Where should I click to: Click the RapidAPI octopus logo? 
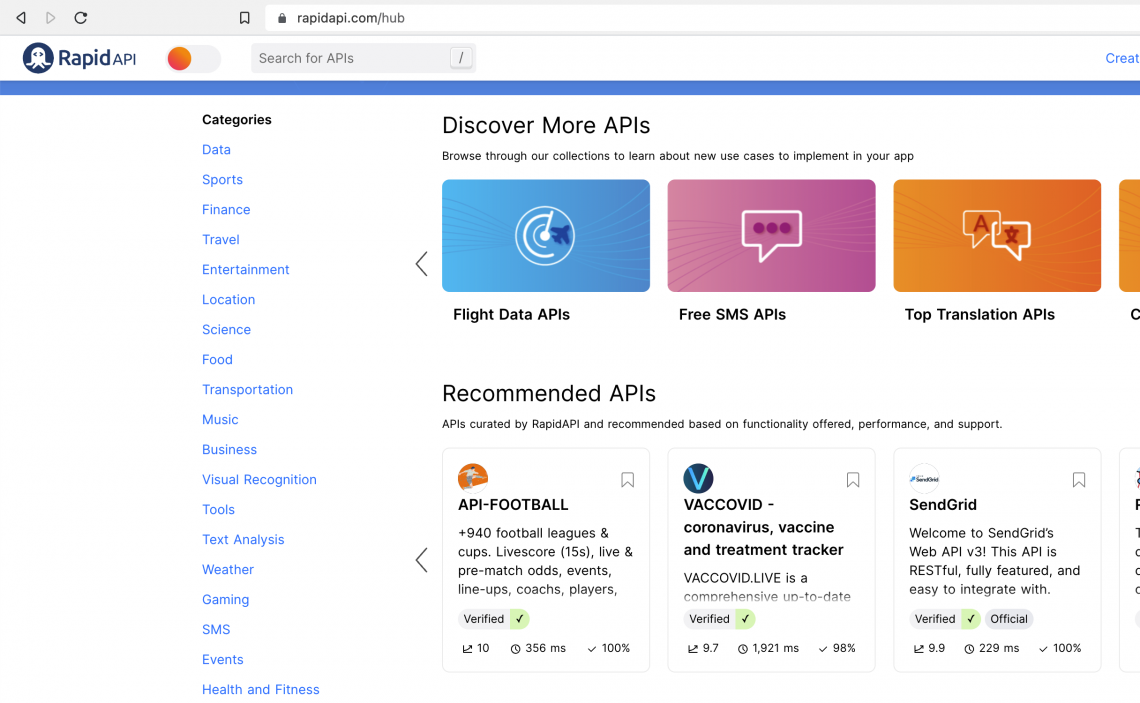[x=38, y=57]
